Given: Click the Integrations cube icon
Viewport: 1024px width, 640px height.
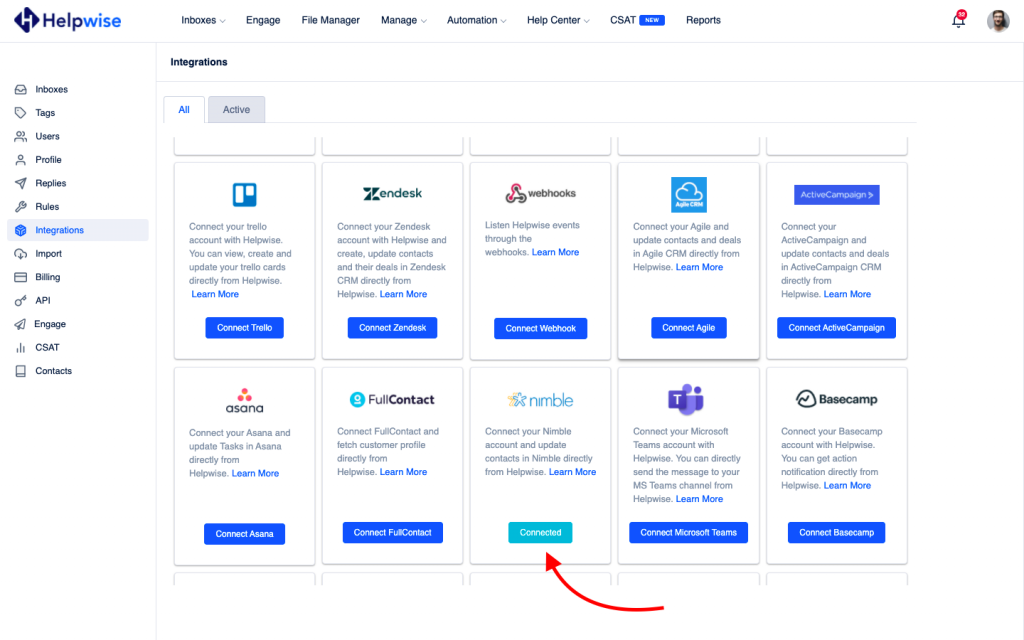Looking at the screenshot, I should [21, 231].
